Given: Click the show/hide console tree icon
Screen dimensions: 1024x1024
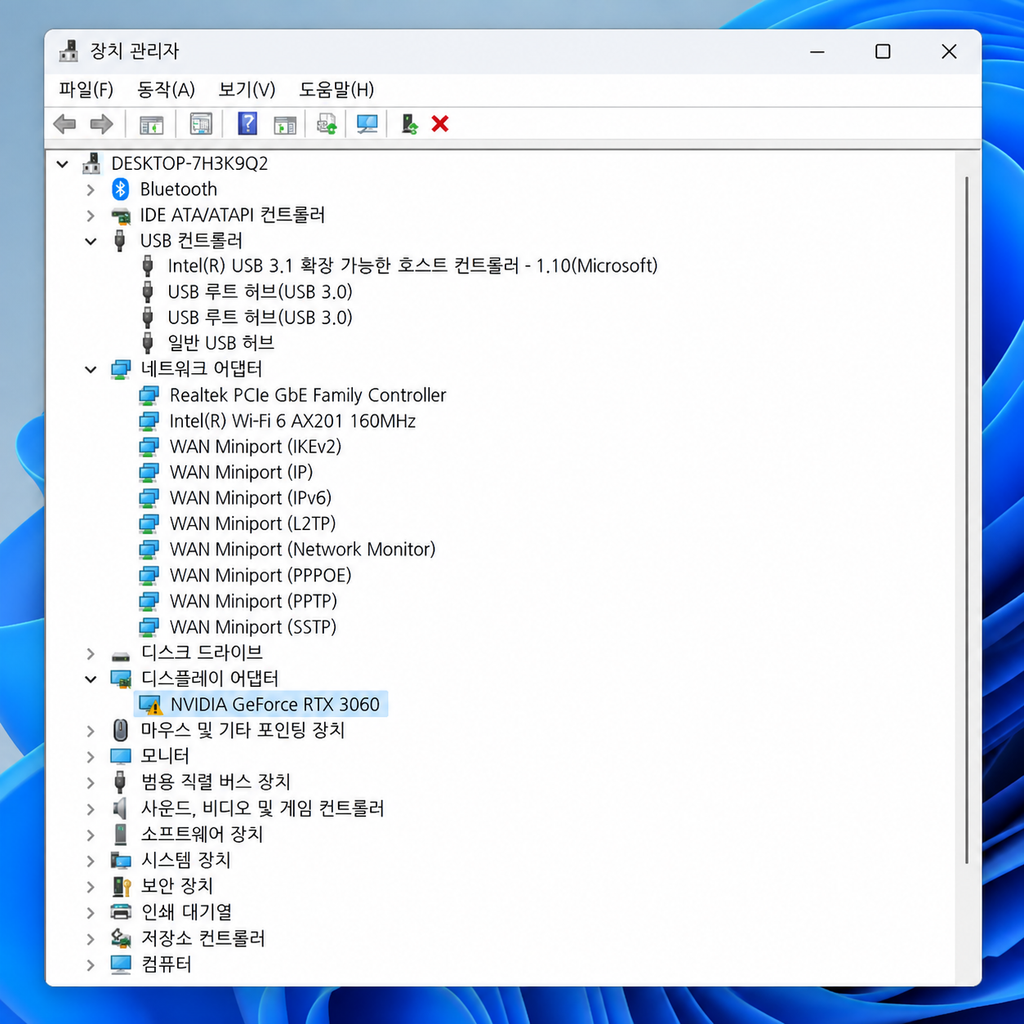Looking at the screenshot, I should (152, 123).
